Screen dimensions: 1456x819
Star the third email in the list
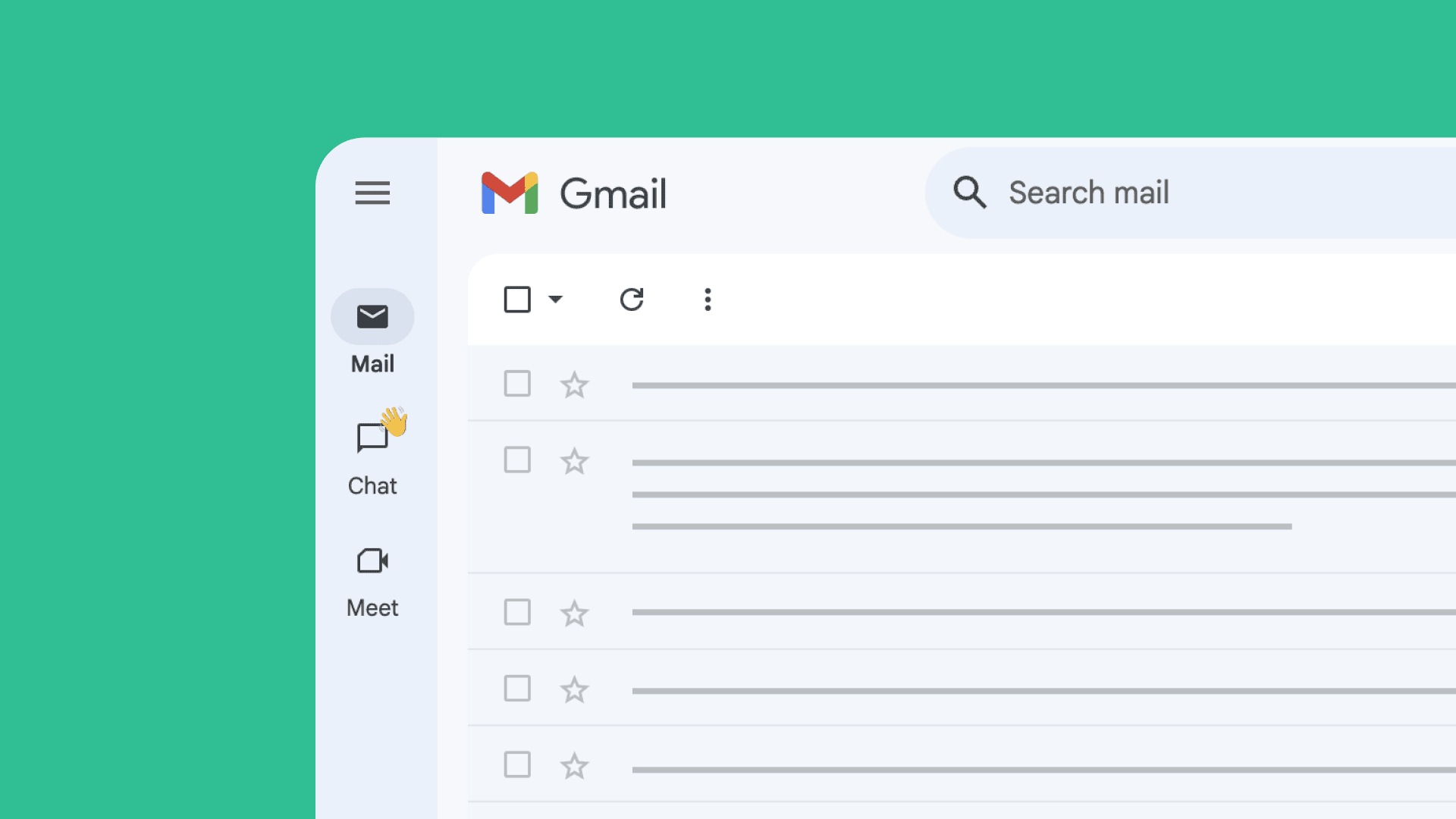click(574, 613)
